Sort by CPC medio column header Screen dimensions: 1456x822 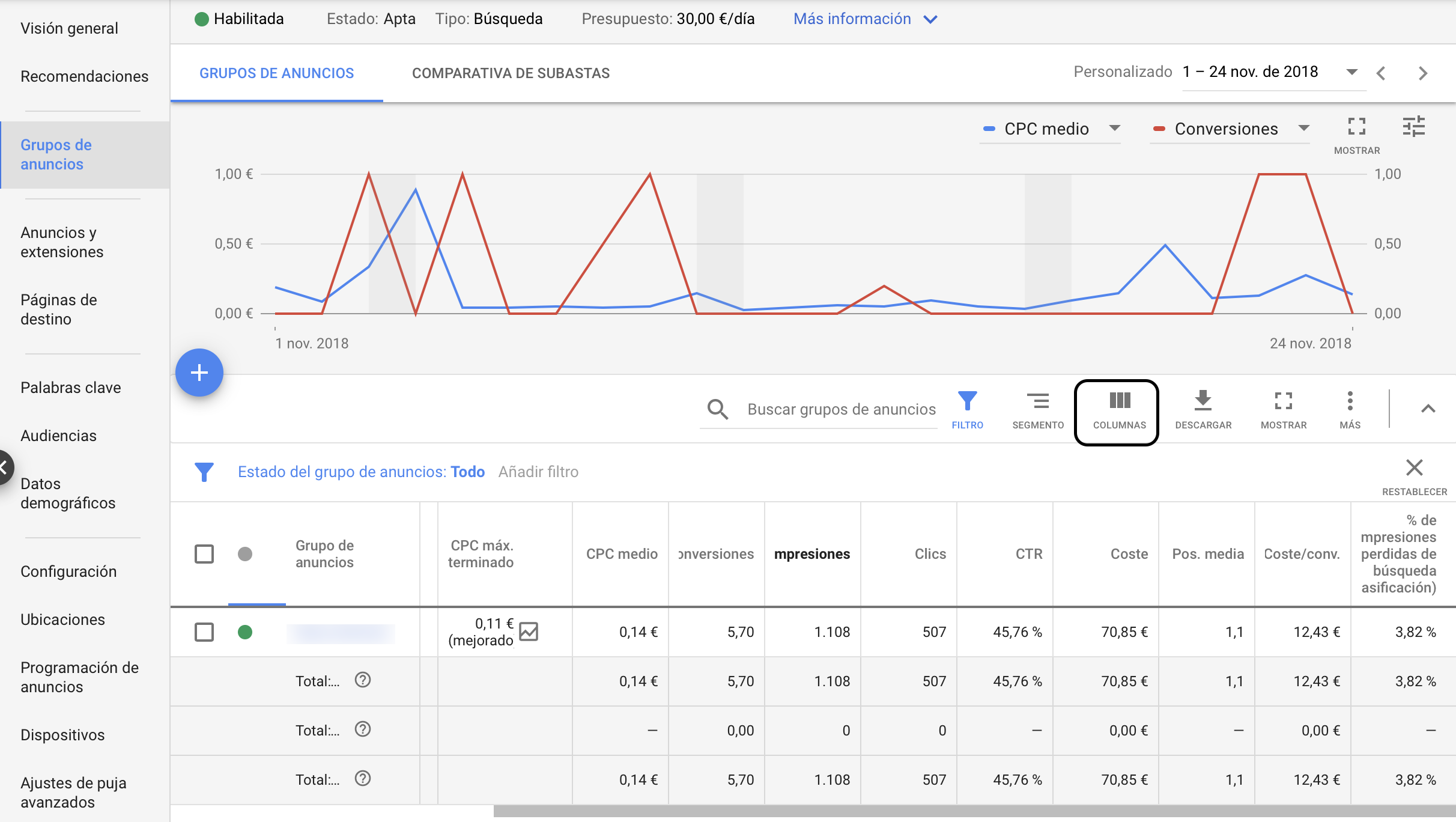pyautogui.click(x=622, y=554)
